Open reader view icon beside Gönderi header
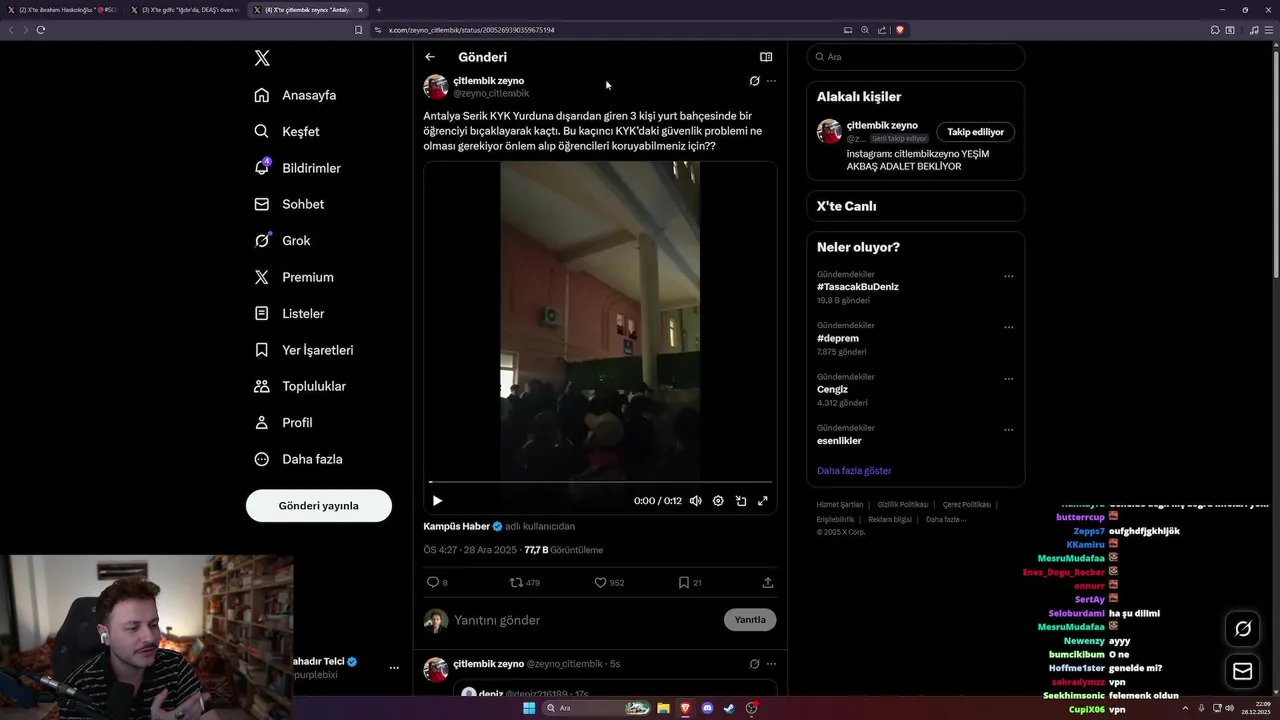The width and height of the screenshot is (1280, 720). [766, 57]
